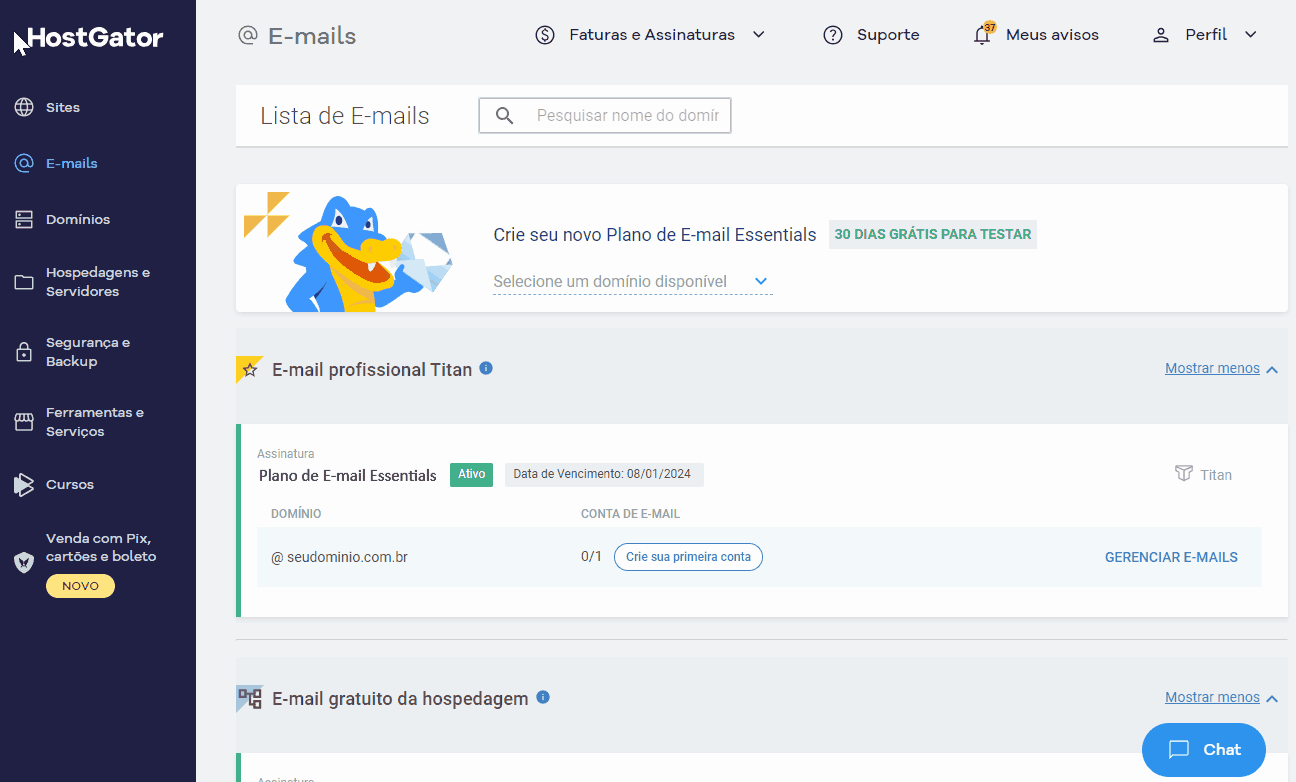Click the CONTA DE E-MAIL column header

tap(630, 514)
